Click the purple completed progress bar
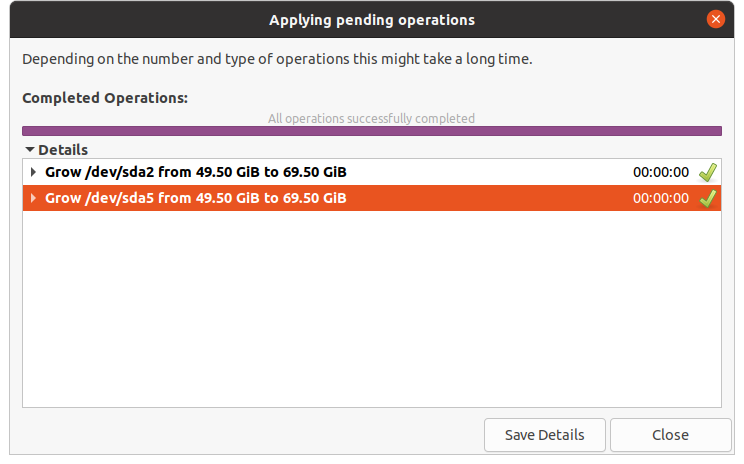744x464 pixels. 371,131
